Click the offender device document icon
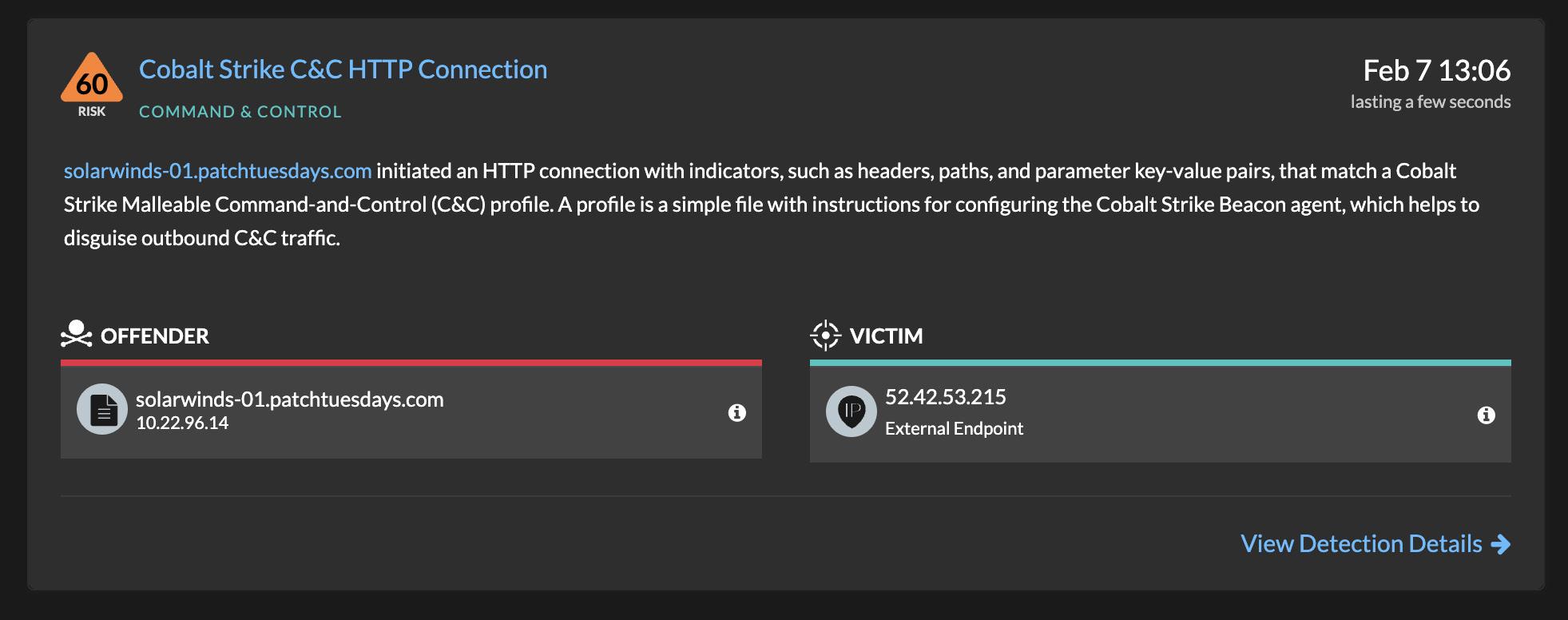The width and height of the screenshot is (1568, 620). point(102,410)
